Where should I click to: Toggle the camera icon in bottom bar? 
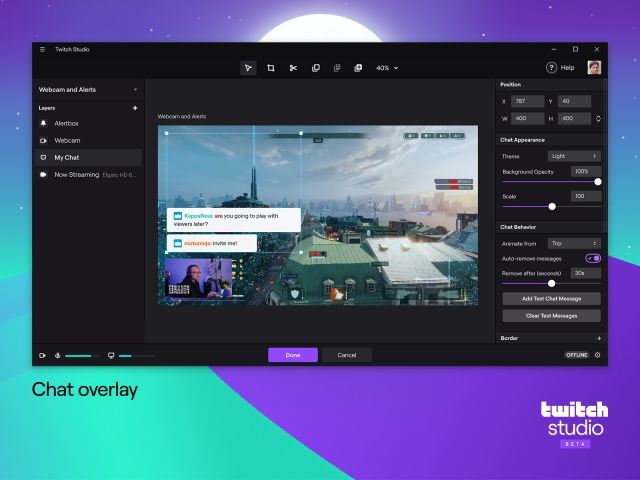(x=43, y=355)
